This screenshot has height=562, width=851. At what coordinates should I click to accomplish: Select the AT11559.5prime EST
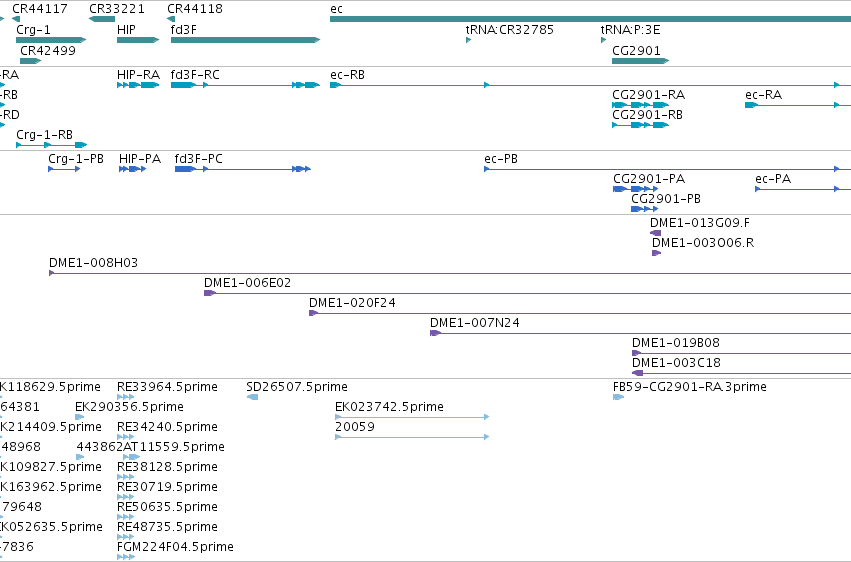[131, 457]
